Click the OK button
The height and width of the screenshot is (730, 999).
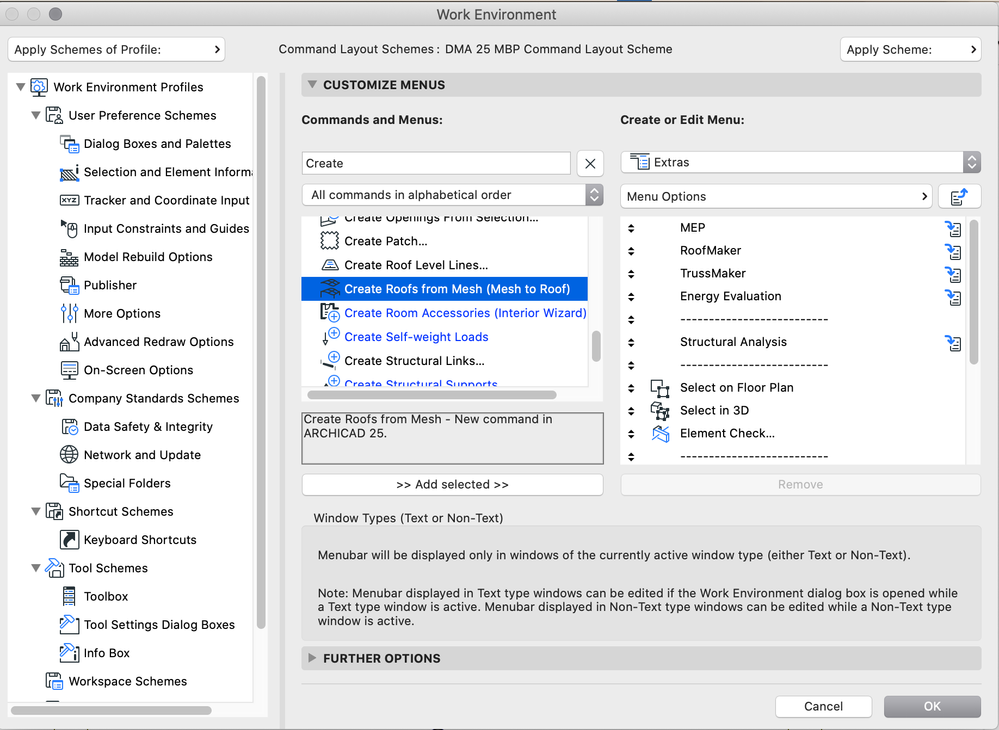932,706
